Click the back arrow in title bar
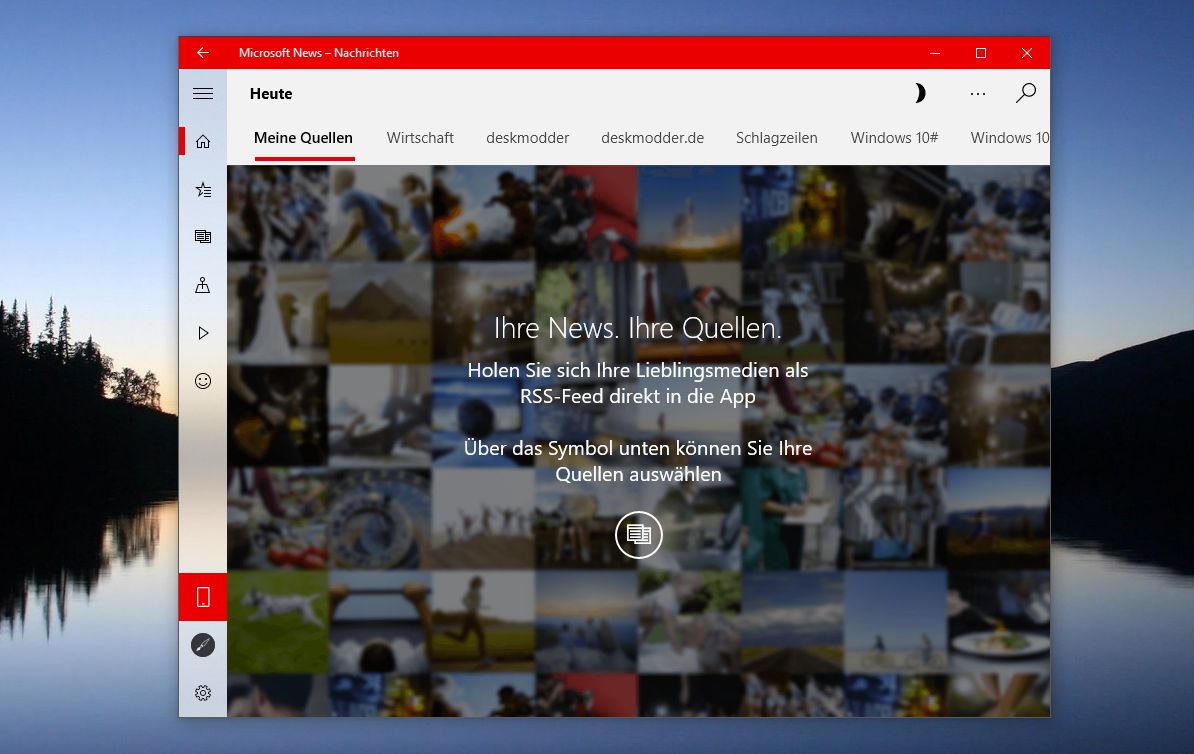 click(203, 53)
